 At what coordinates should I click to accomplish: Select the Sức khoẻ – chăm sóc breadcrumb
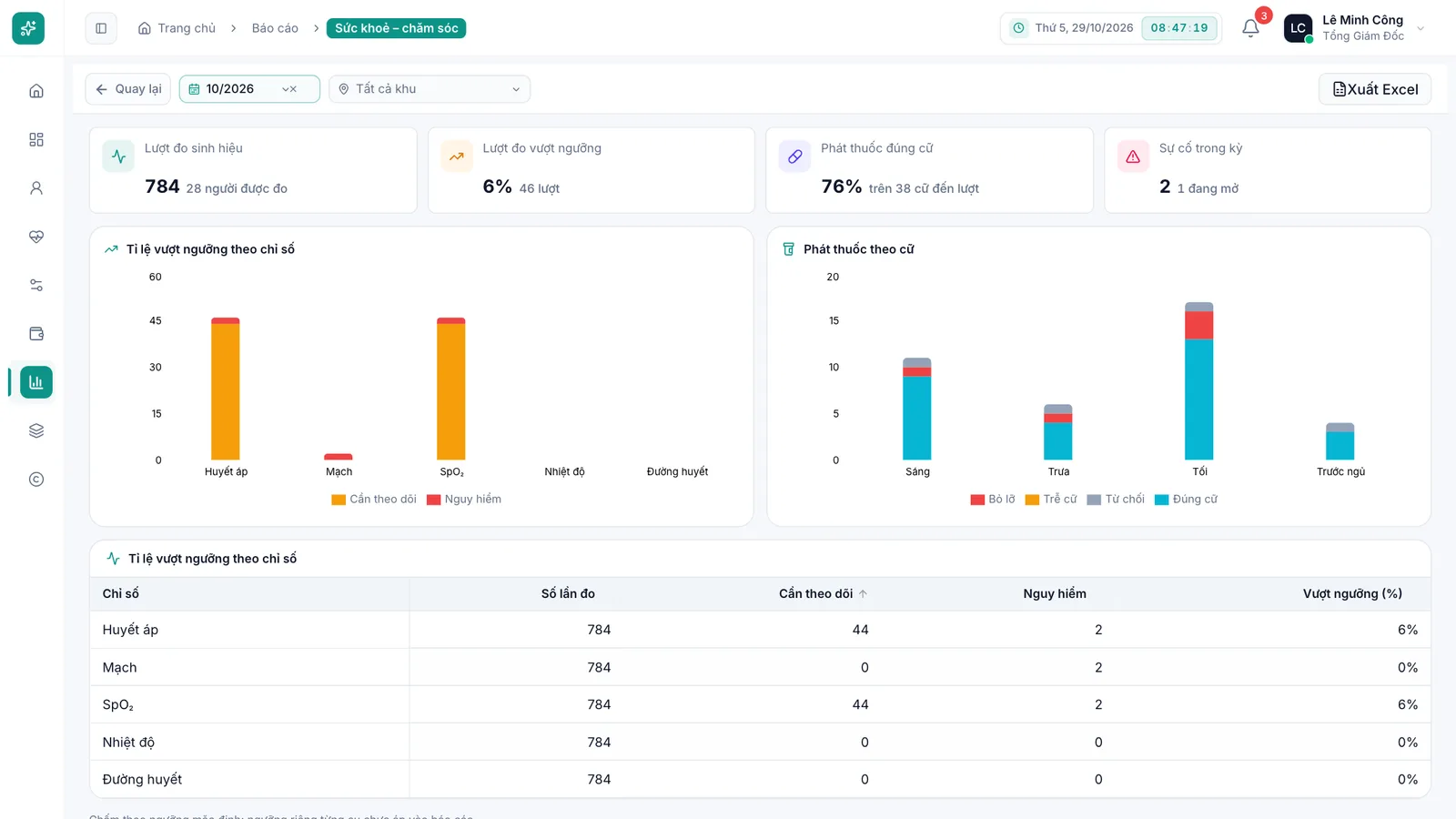396,28
